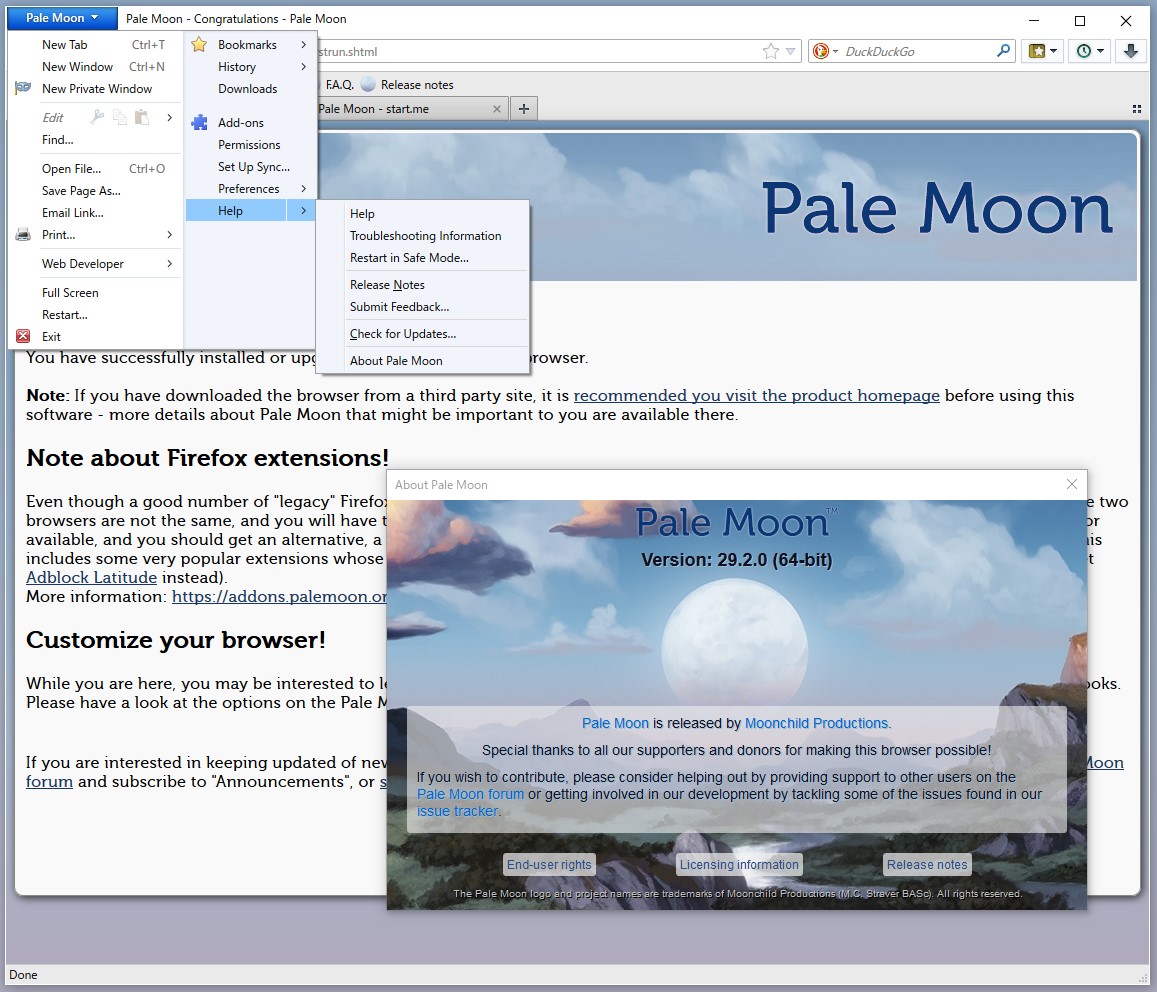
Task: Open the Adblock Latitude link
Action: pyautogui.click(x=91, y=578)
